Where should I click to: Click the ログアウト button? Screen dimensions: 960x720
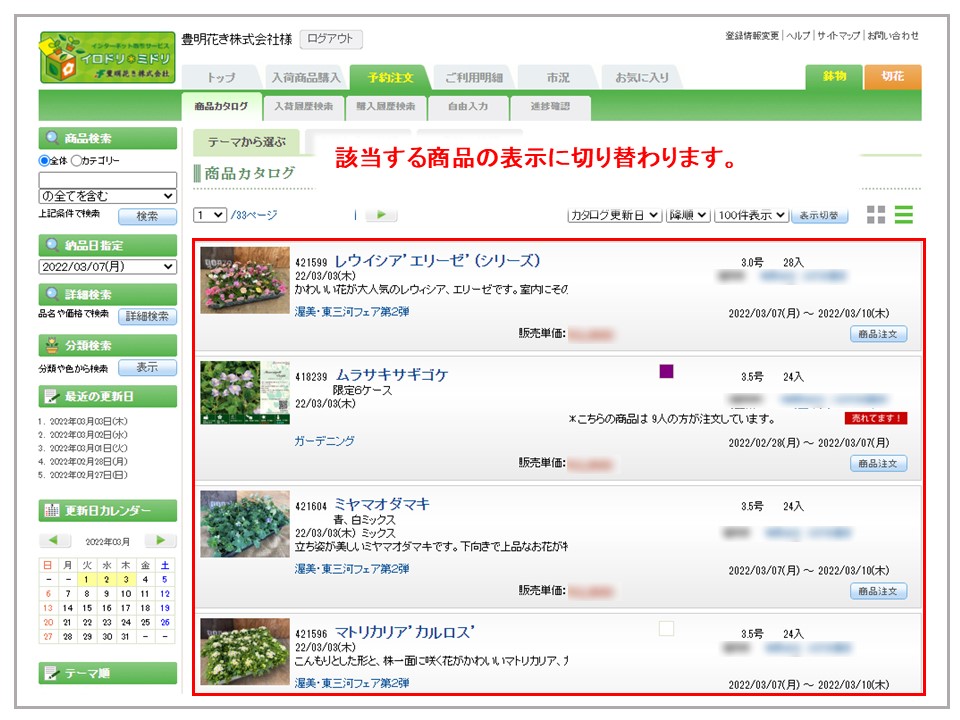pyautogui.click(x=330, y=39)
